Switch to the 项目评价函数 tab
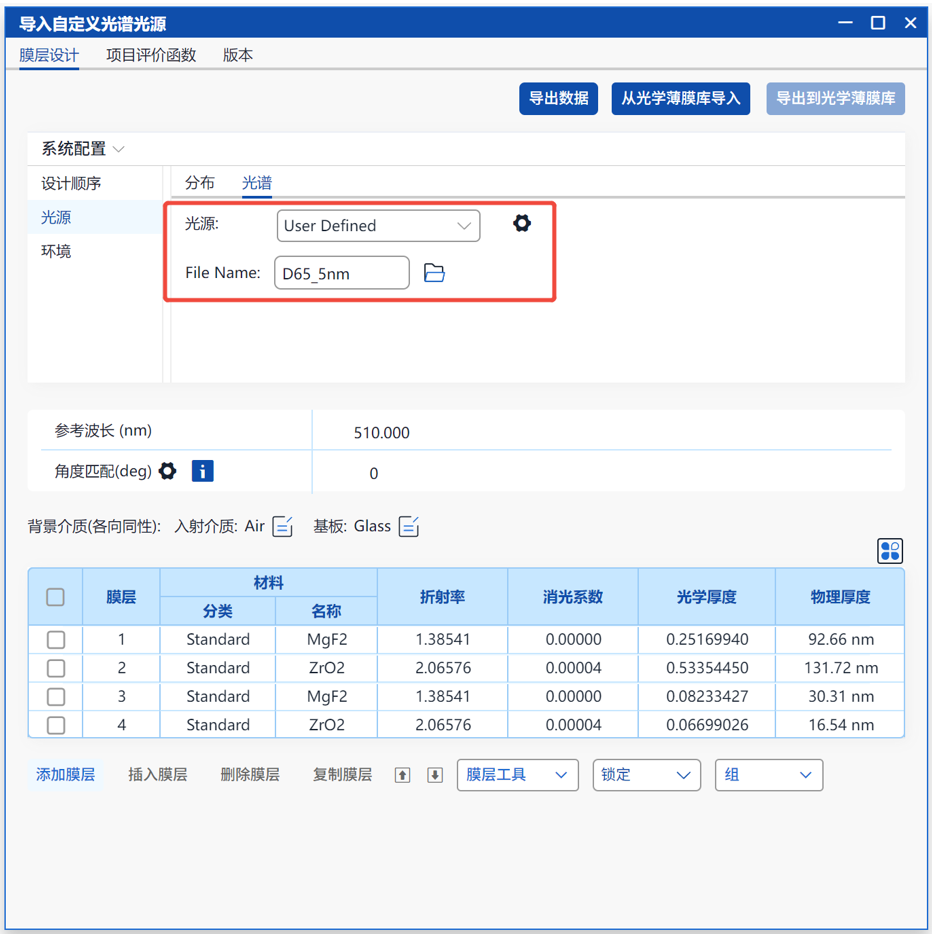This screenshot has height=939, width=932. [151, 55]
